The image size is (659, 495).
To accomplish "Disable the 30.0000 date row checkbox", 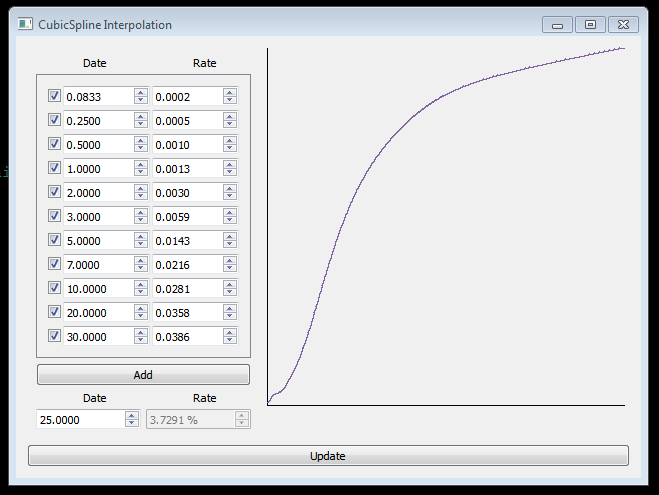I will [x=54, y=335].
